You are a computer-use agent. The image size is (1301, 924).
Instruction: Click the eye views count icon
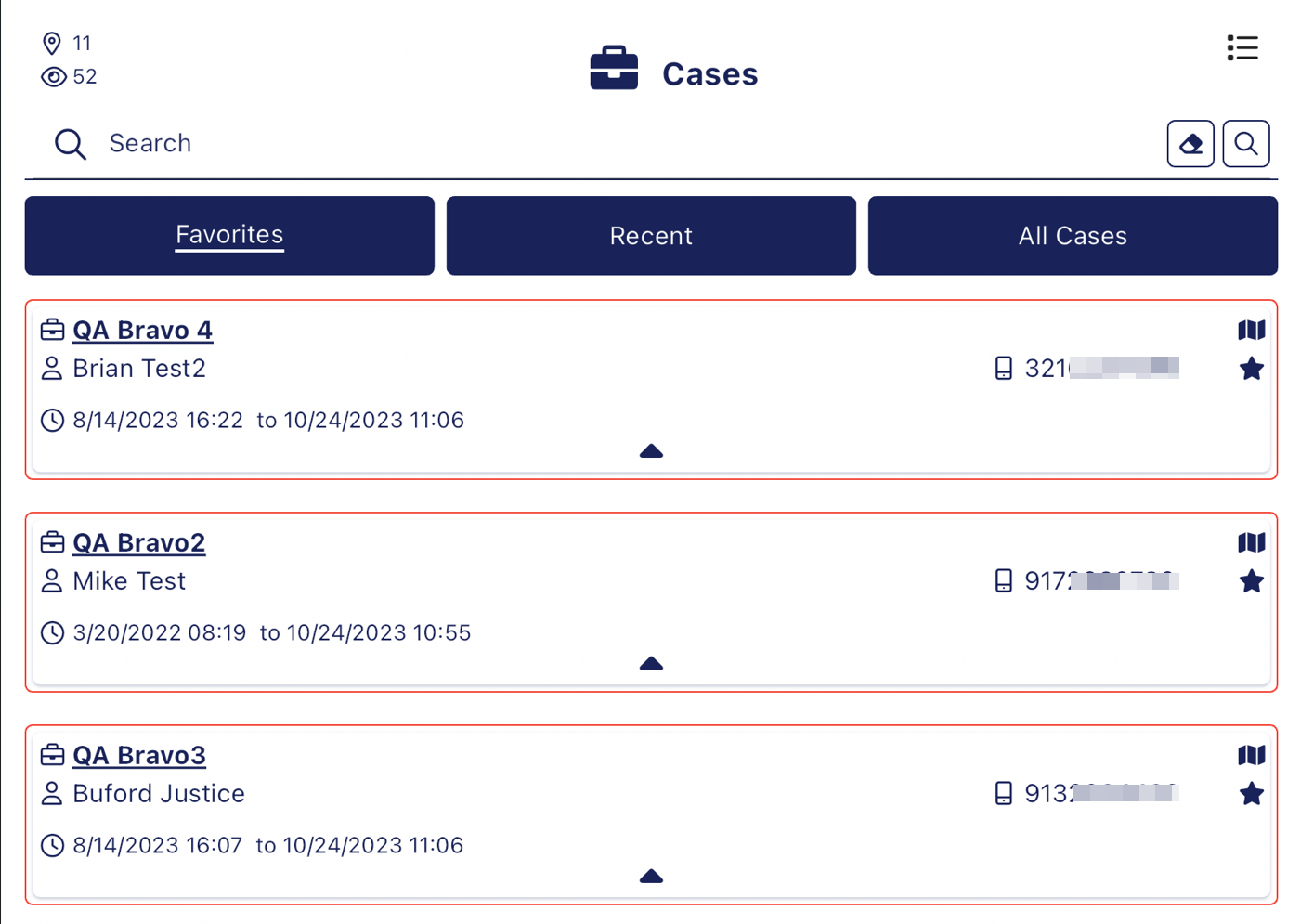click(x=54, y=77)
